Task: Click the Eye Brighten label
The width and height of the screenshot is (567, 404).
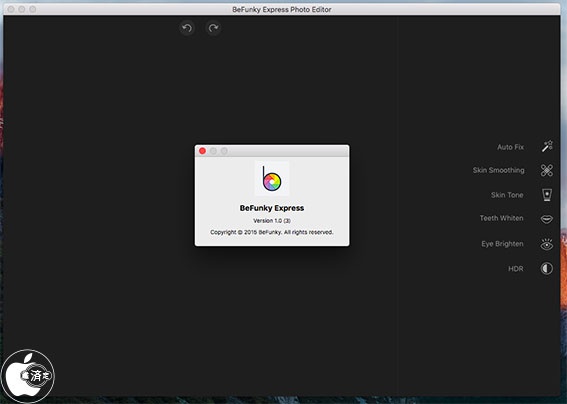Action: pyautogui.click(x=502, y=244)
